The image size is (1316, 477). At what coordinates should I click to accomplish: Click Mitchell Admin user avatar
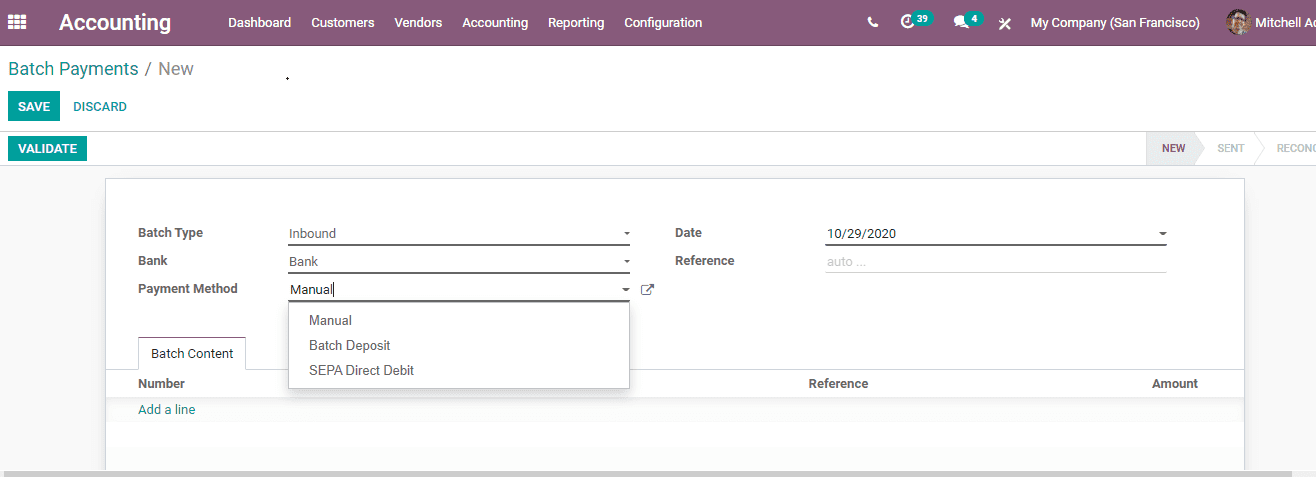pyautogui.click(x=1238, y=22)
